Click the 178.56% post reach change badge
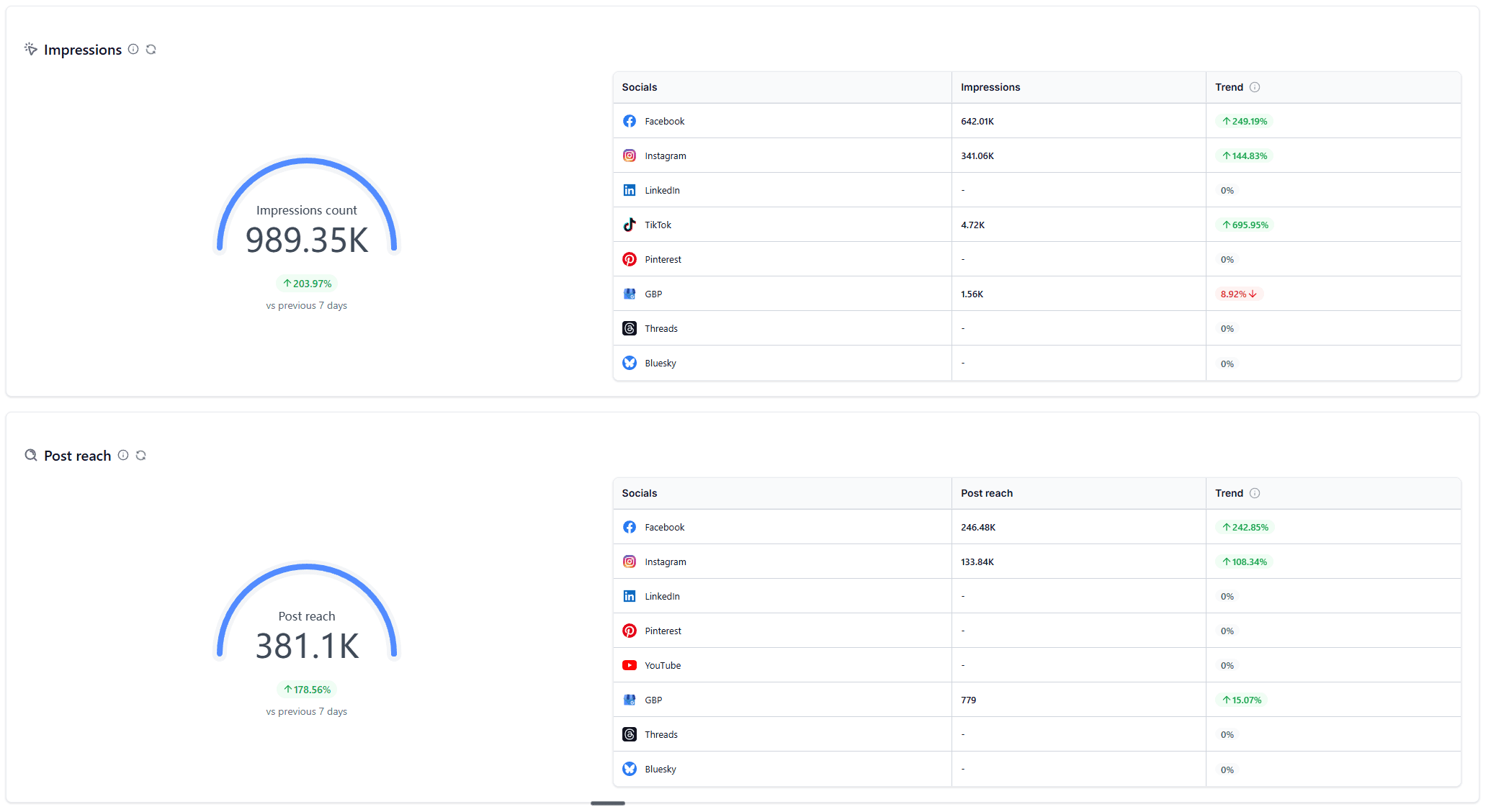 coord(307,690)
